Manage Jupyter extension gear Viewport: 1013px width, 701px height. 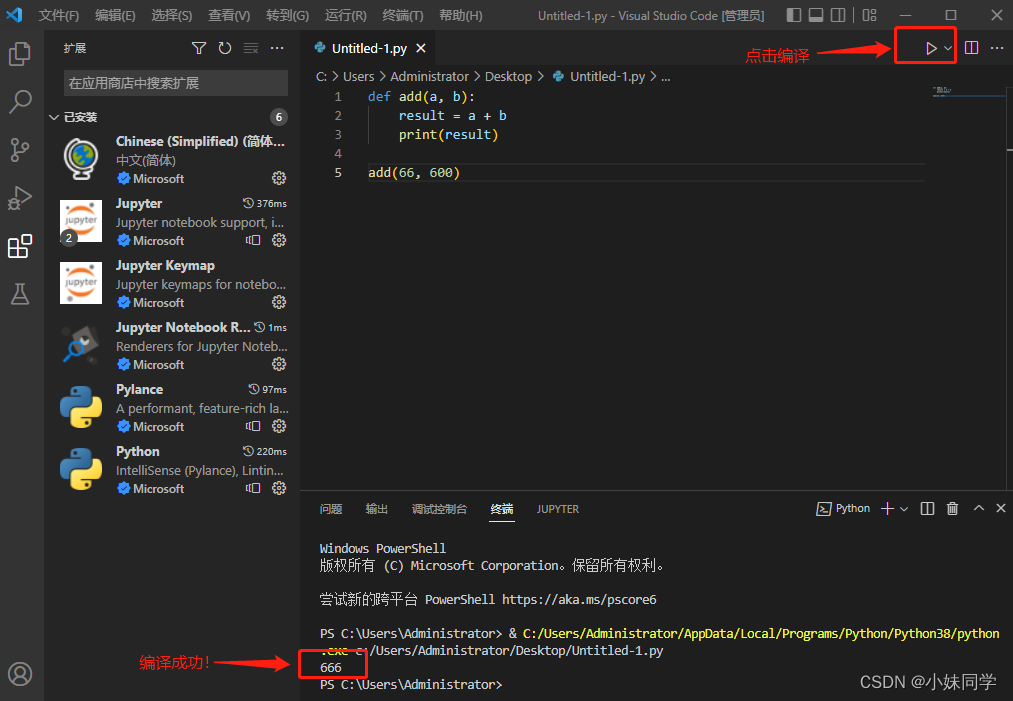tap(279, 240)
